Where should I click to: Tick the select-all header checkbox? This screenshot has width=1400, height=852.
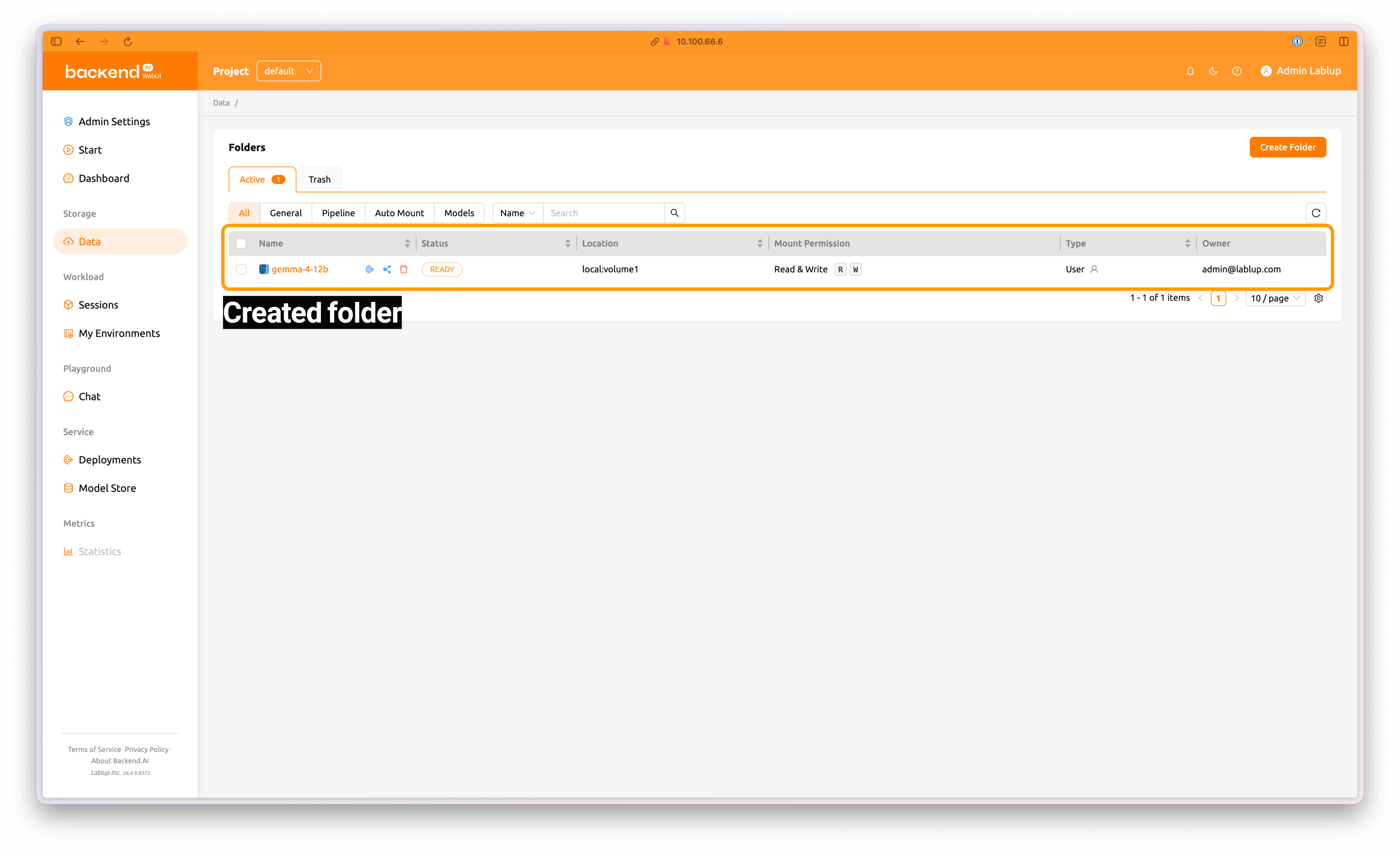click(x=241, y=243)
